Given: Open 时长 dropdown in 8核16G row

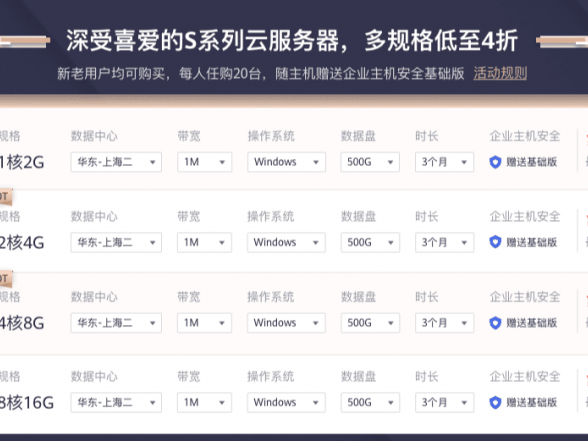Looking at the screenshot, I should click(x=444, y=402).
